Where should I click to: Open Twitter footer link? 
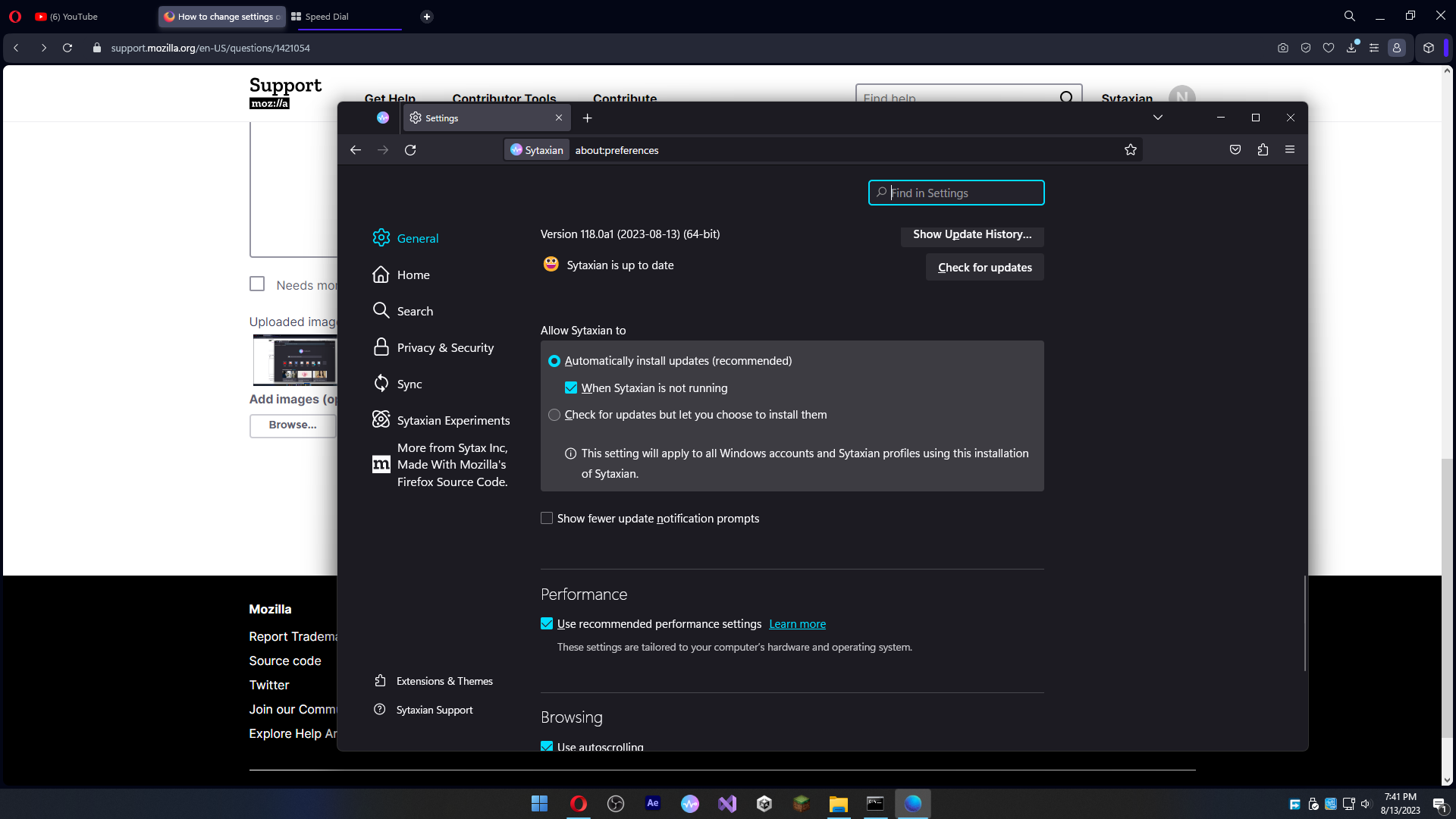269,686
